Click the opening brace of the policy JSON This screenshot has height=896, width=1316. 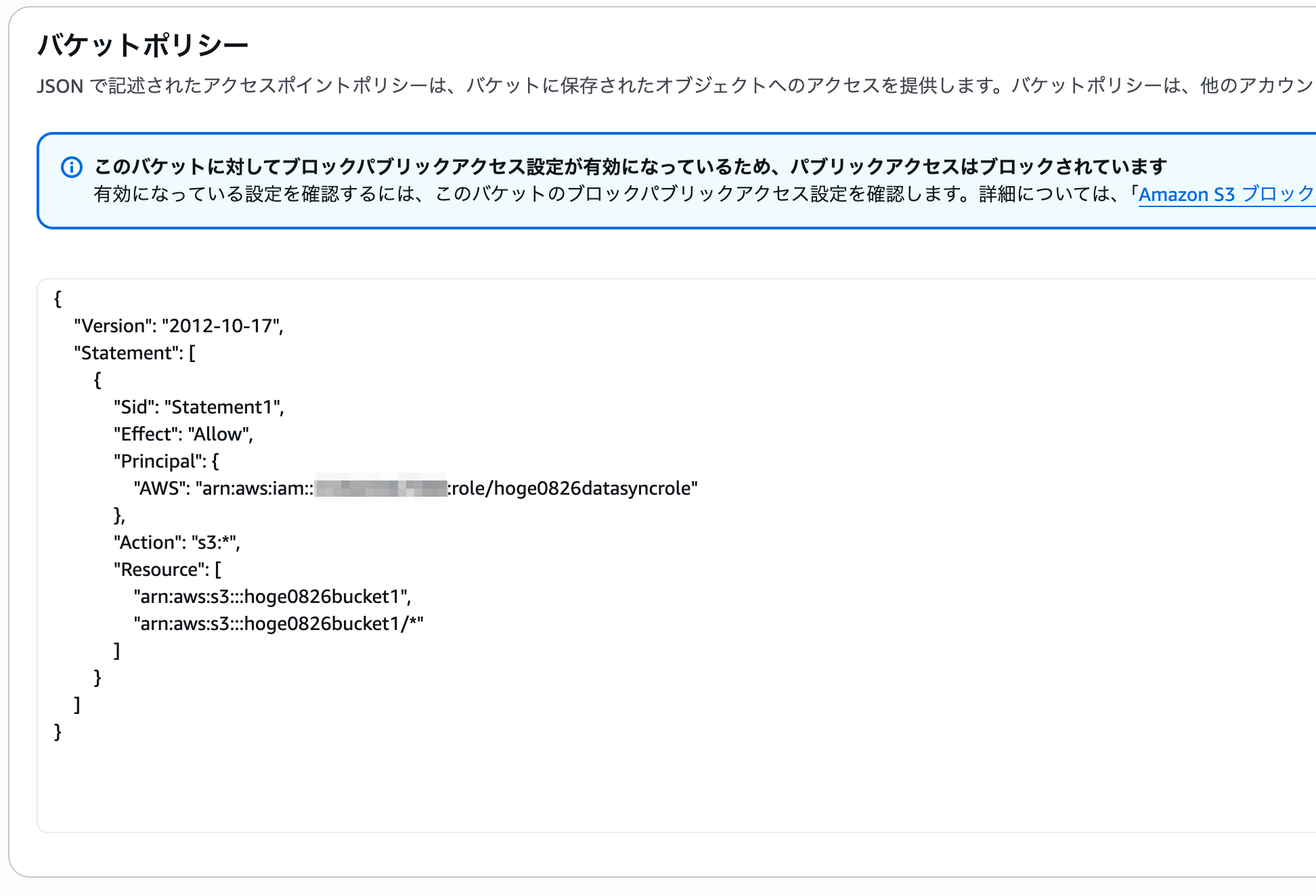pyautogui.click(x=58, y=299)
